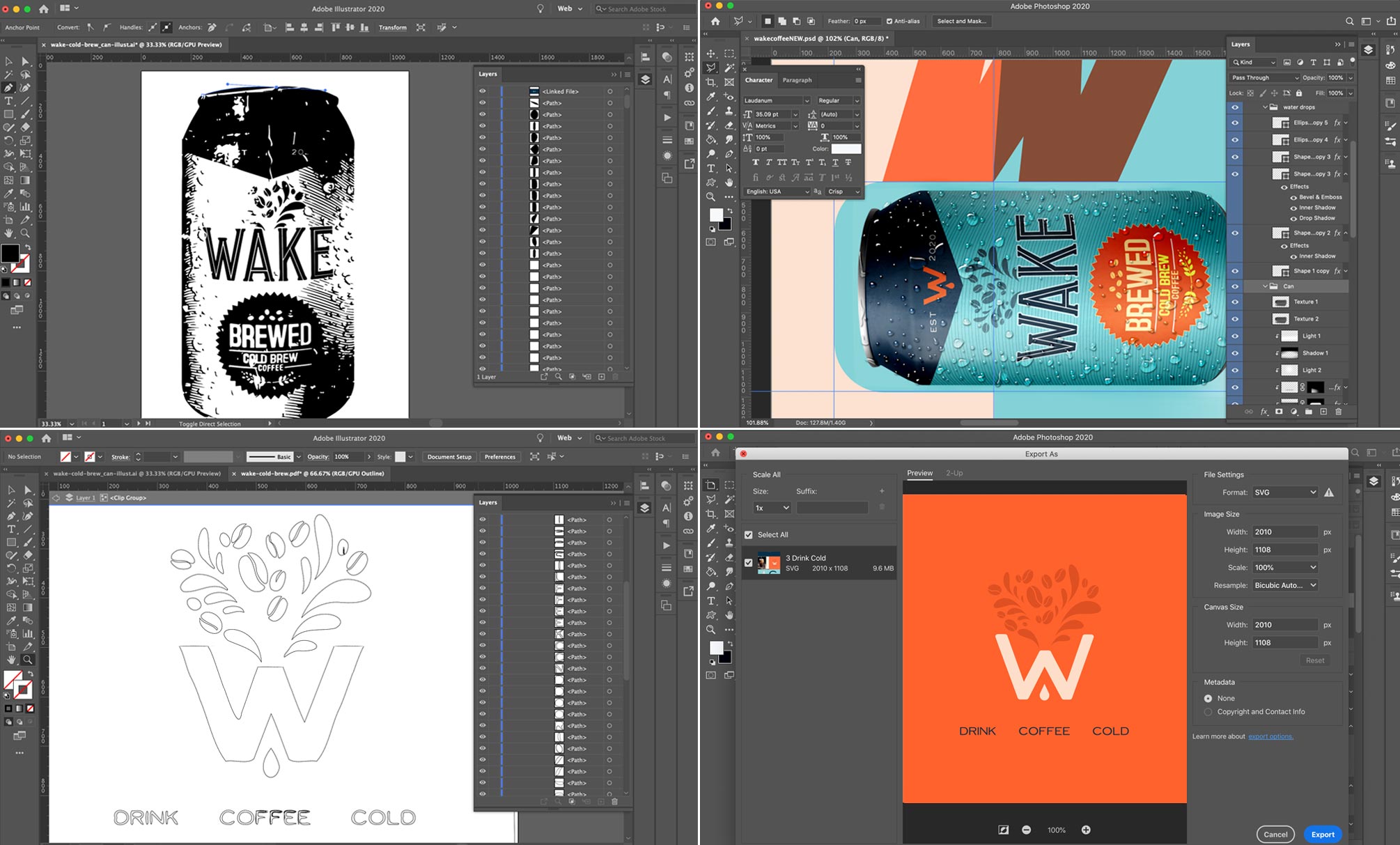Open Layers panel menu in top Illustrator window
The image size is (1400, 845).
tap(628, 74)
